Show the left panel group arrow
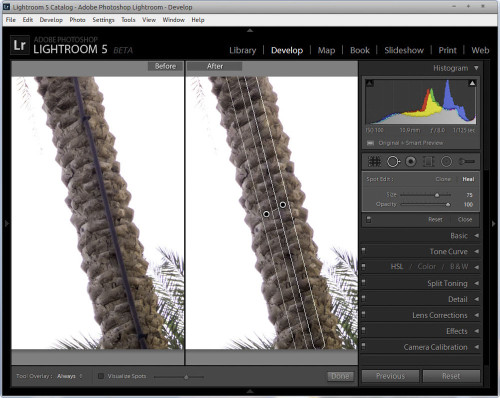500x398 pixels. 7,223
